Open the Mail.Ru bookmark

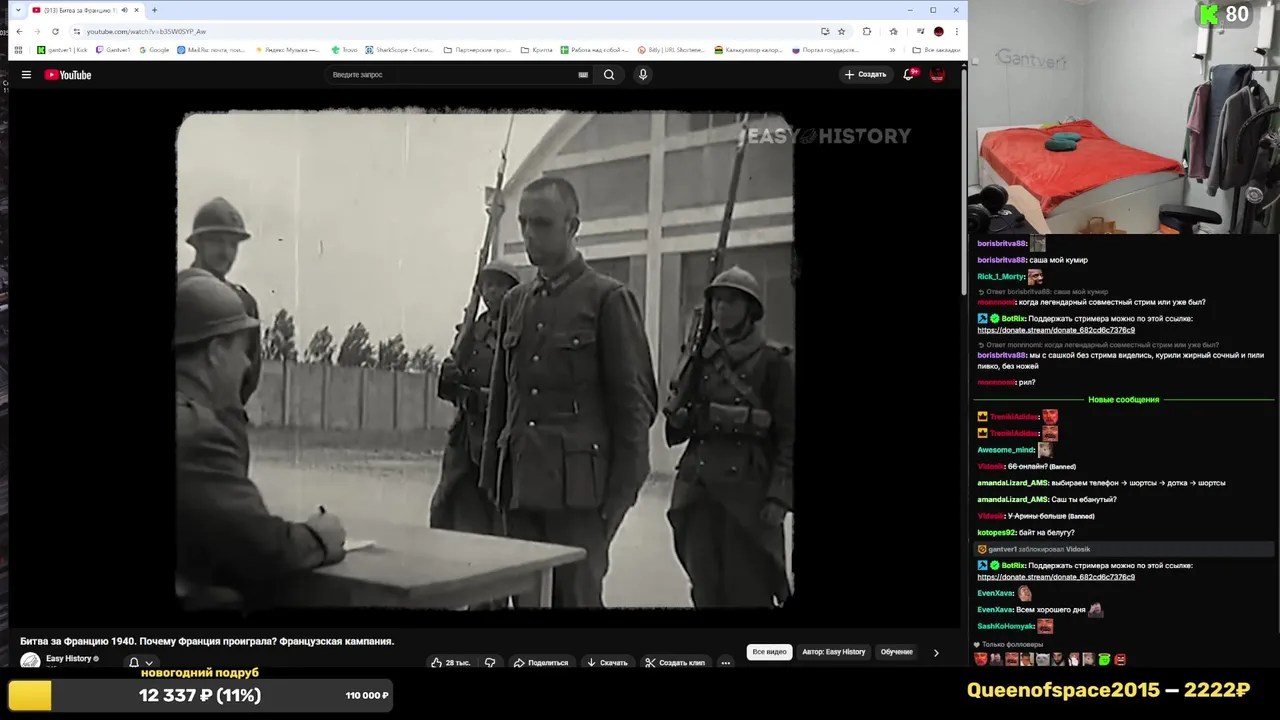pos(212,50)
